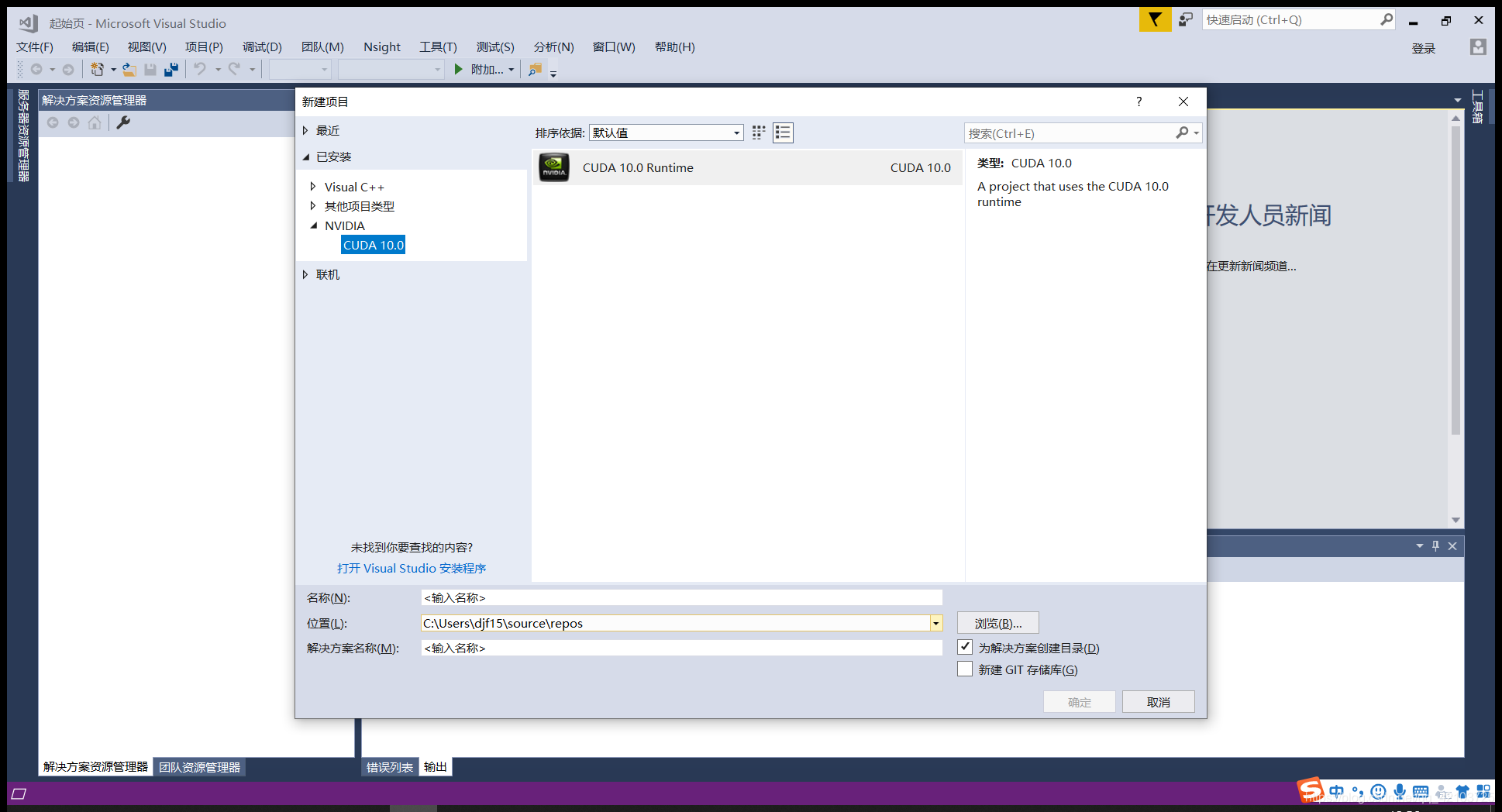Image resolution: width=1502 pixels, height=812 pixels.
Task: Click the New Project toolbar icon
Action: point(97,69)
